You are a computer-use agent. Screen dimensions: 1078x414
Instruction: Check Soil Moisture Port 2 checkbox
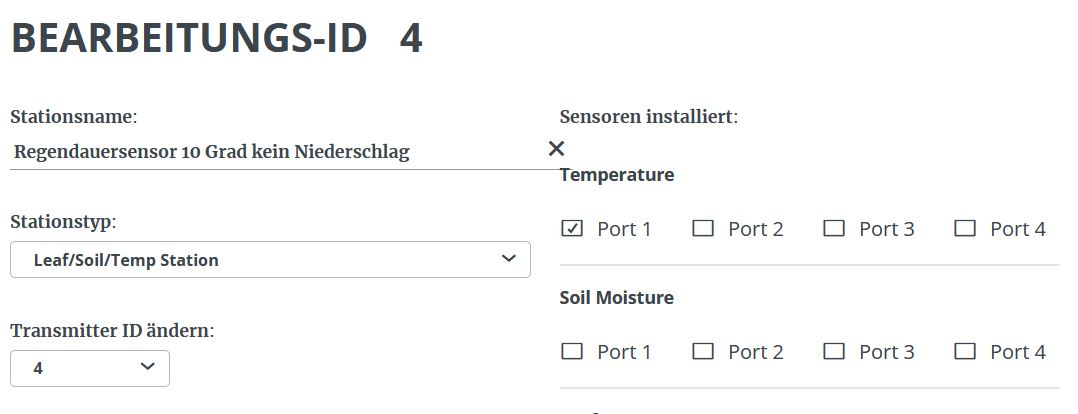703,352
